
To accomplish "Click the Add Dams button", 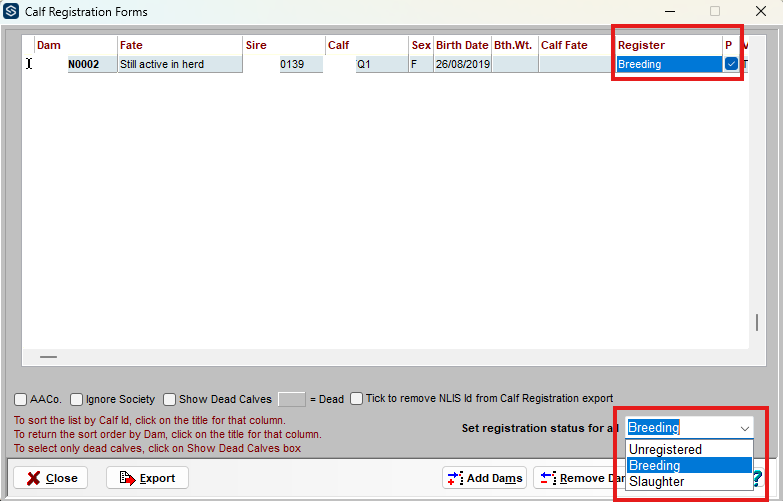I will (x=484, y=478).
